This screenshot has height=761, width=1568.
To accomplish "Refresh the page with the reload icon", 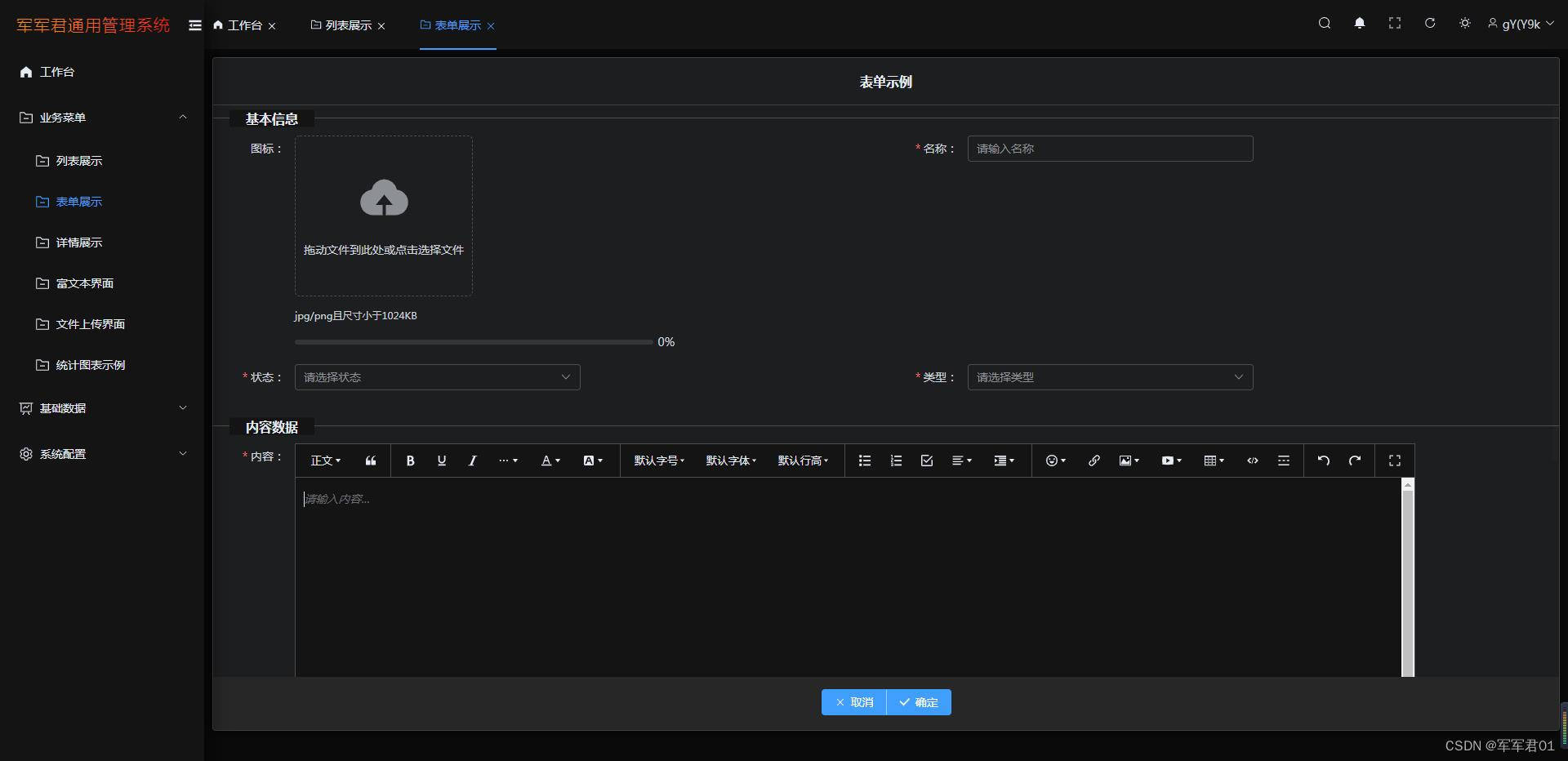I will [x=1429, y=24].
